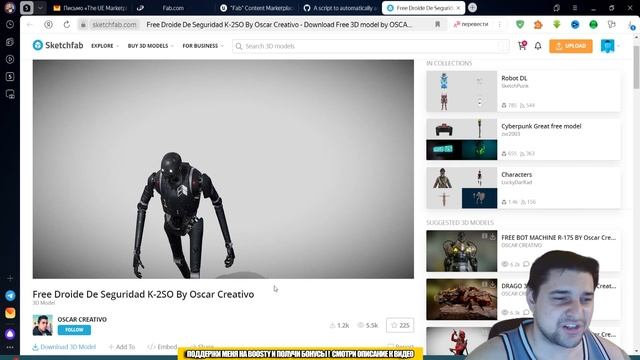Click the sketchfab.com address field
Viewport: 640px width, 360px height.
[x=114, y=24]
